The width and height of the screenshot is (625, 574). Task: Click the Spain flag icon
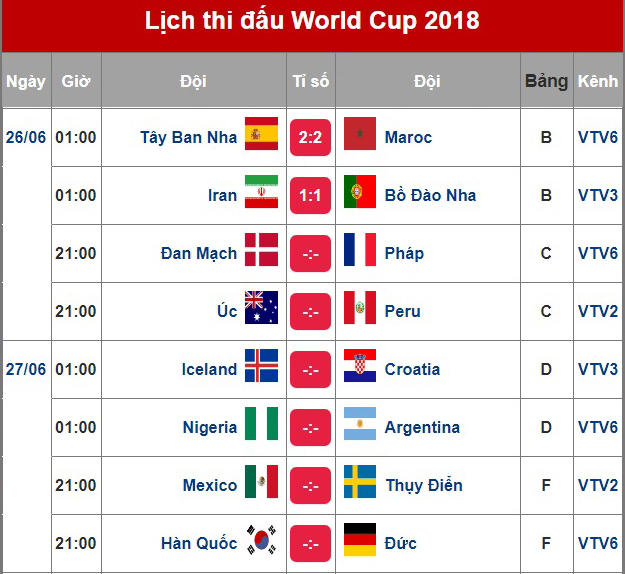[x=261, y=135]
